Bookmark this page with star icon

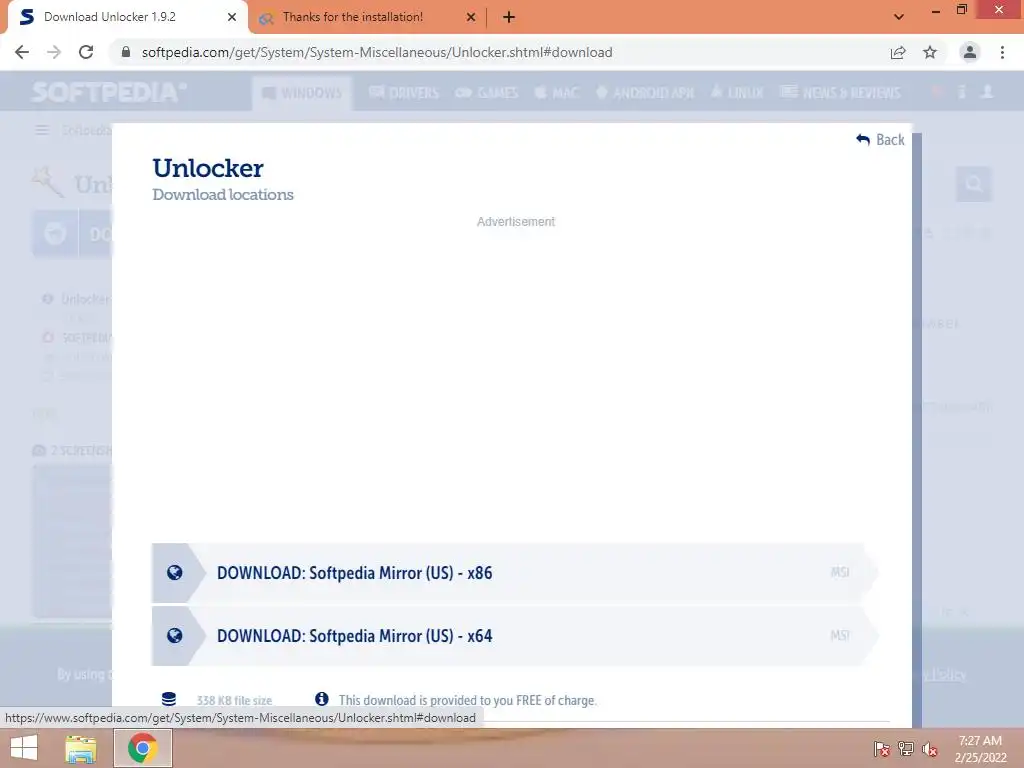pyautogui.click(x=930, y=52)
